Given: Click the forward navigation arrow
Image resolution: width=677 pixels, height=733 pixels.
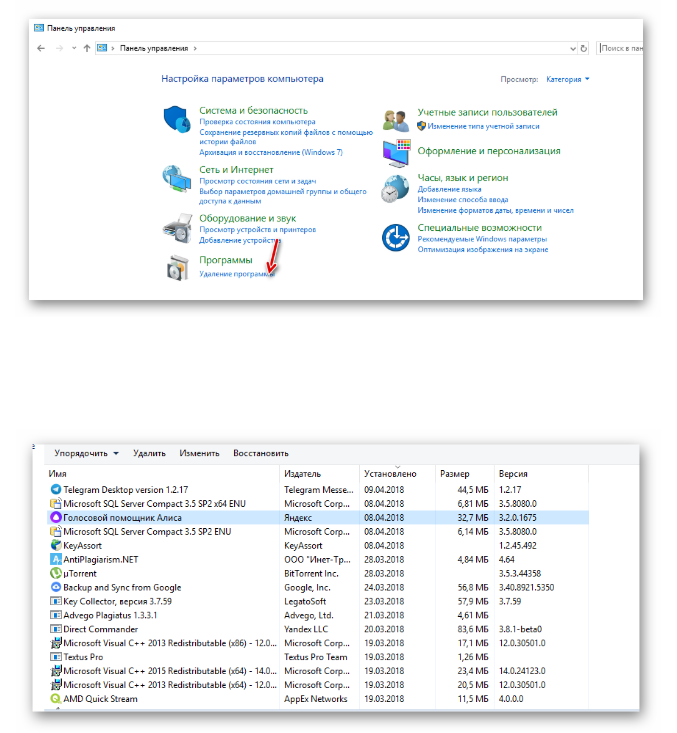Looking at the screenshot, I should 59,48.
